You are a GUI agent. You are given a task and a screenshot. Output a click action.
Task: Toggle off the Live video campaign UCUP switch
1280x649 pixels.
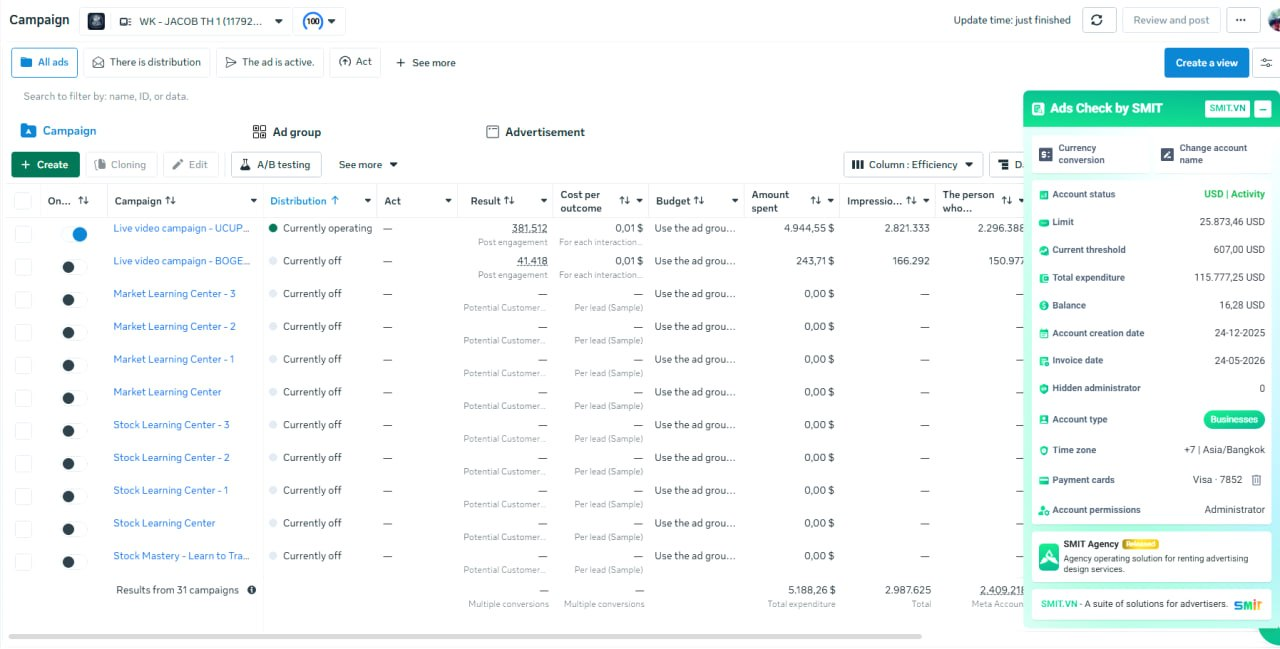[x=73, y=234]
